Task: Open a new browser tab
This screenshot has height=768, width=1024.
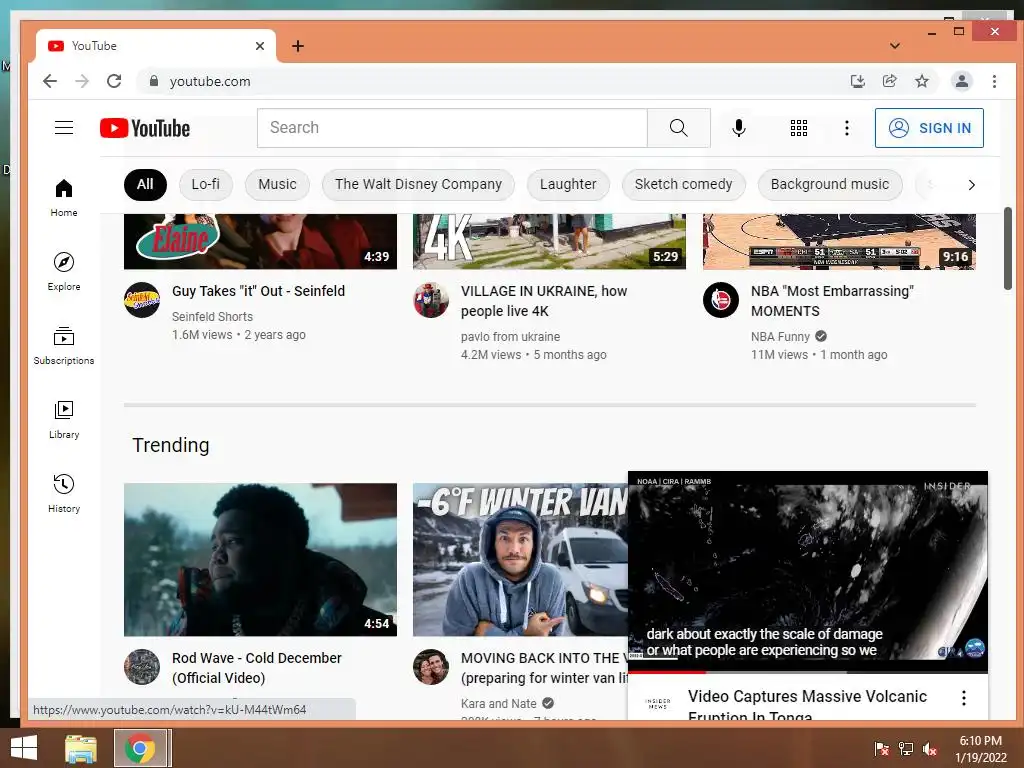Action: pos(298,46)
